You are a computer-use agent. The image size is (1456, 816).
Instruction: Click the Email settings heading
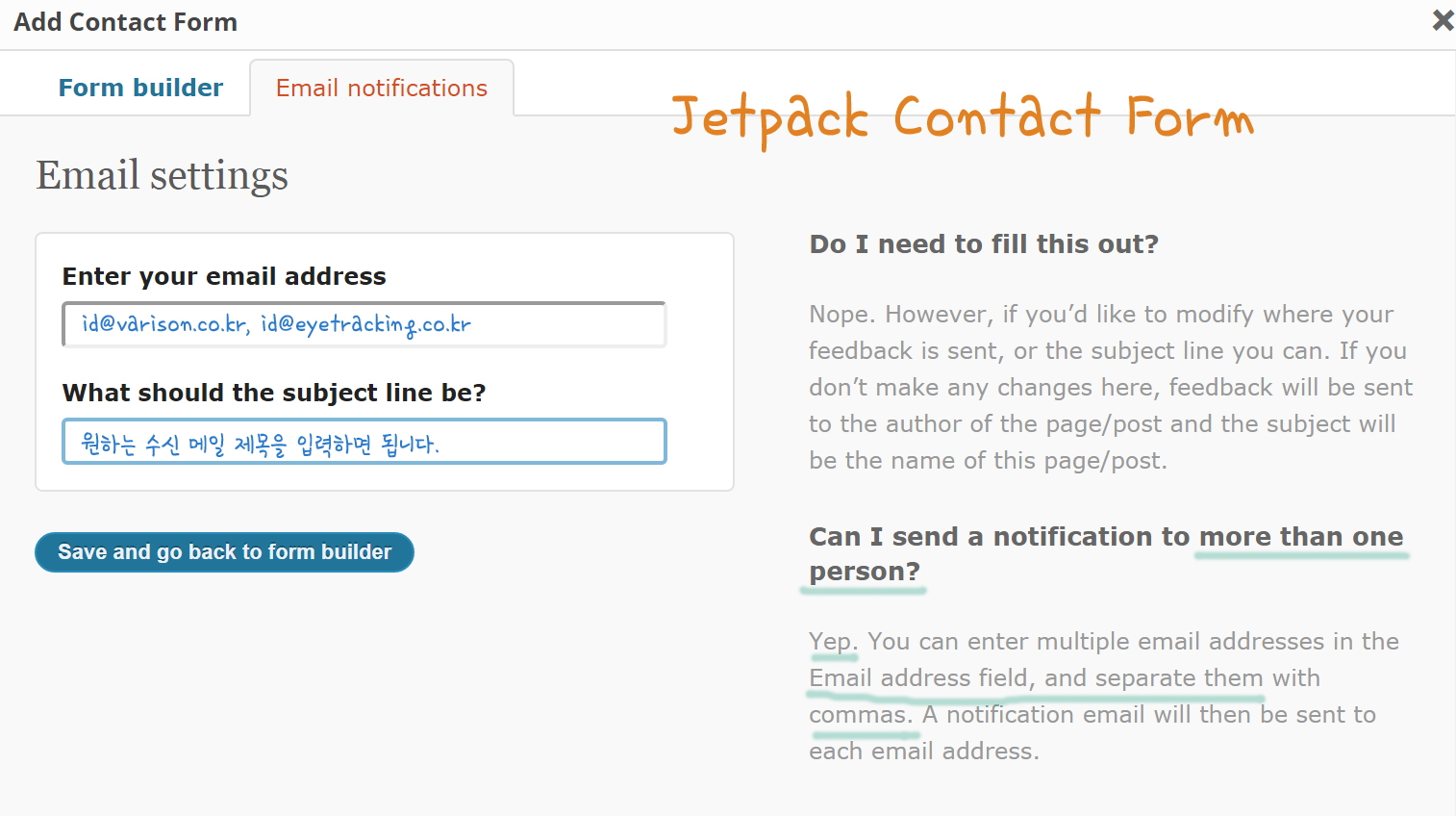[163, 175]
